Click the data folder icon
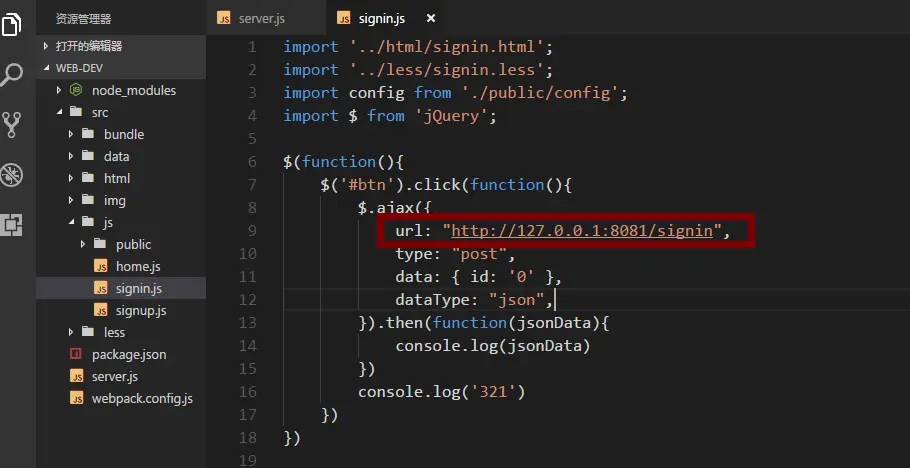910x468 pixels. point(88,156)
